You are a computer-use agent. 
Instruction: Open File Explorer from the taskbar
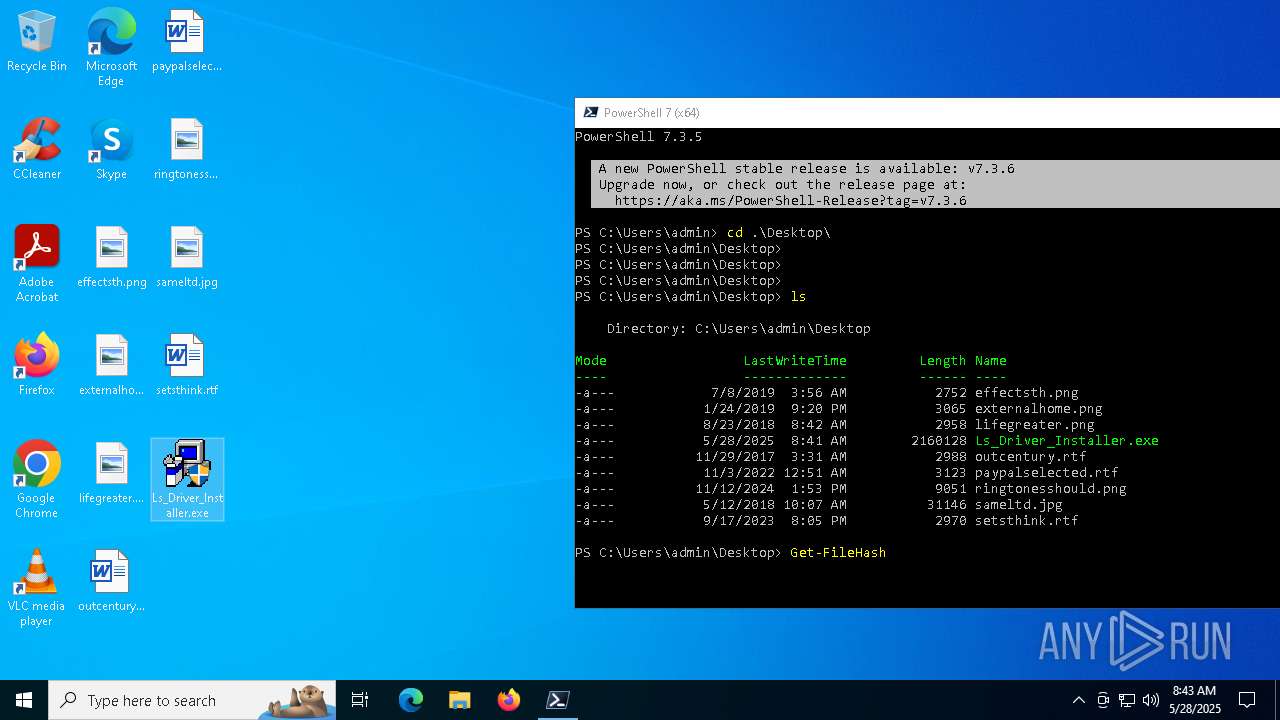459,700
